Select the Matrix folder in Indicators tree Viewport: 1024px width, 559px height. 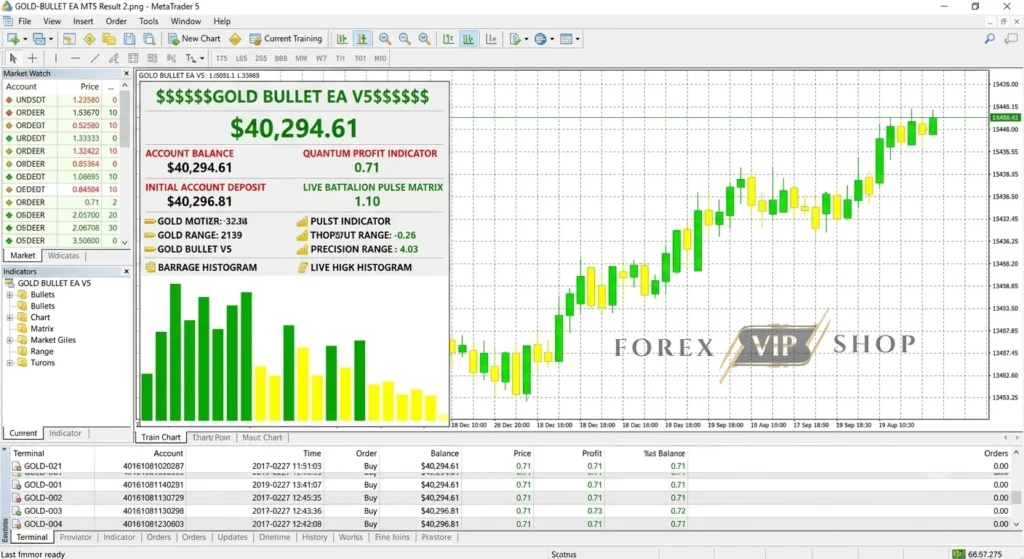coord(42,329)
